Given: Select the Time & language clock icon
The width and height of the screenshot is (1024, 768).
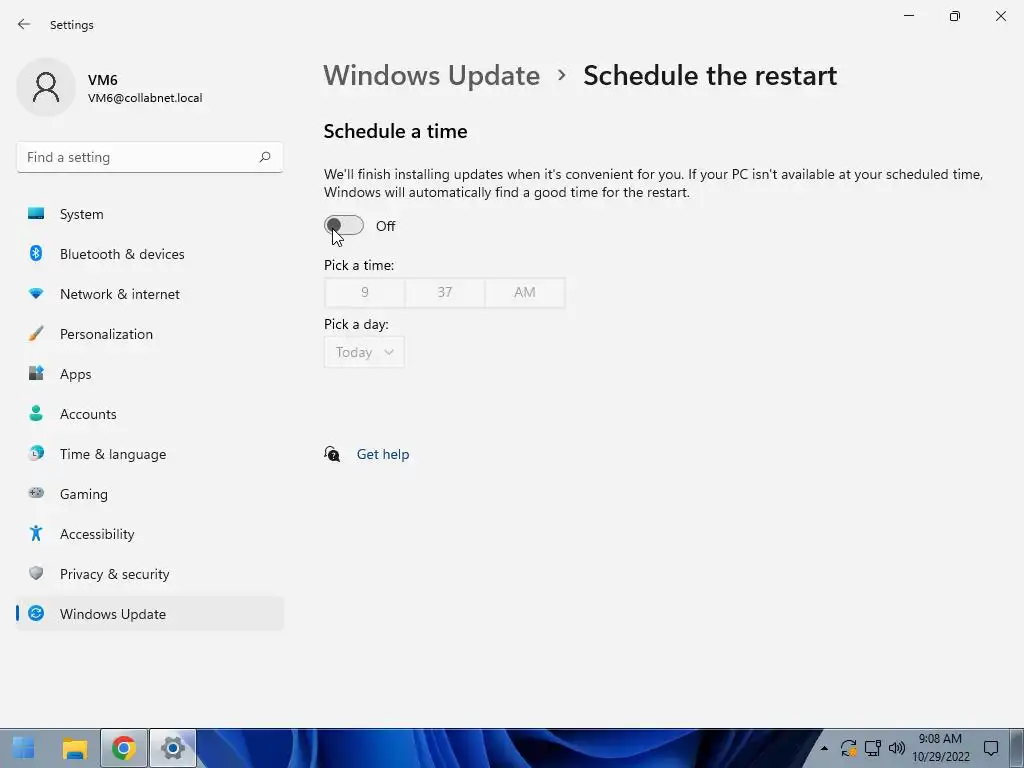Looking at the screenshot, I should (x=36, y=453).
